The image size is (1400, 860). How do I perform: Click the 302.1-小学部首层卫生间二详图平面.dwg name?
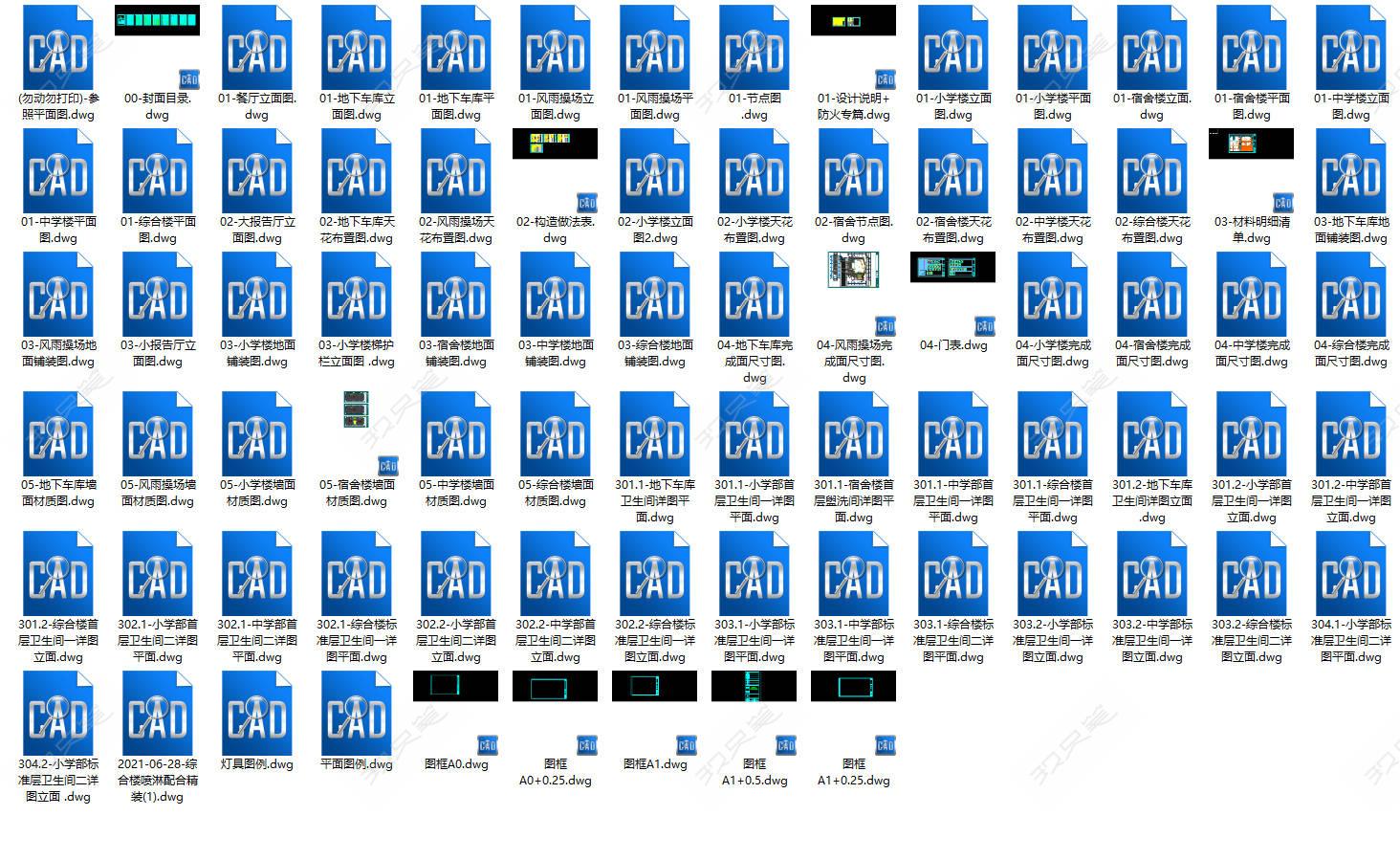(x=157, y=641)
